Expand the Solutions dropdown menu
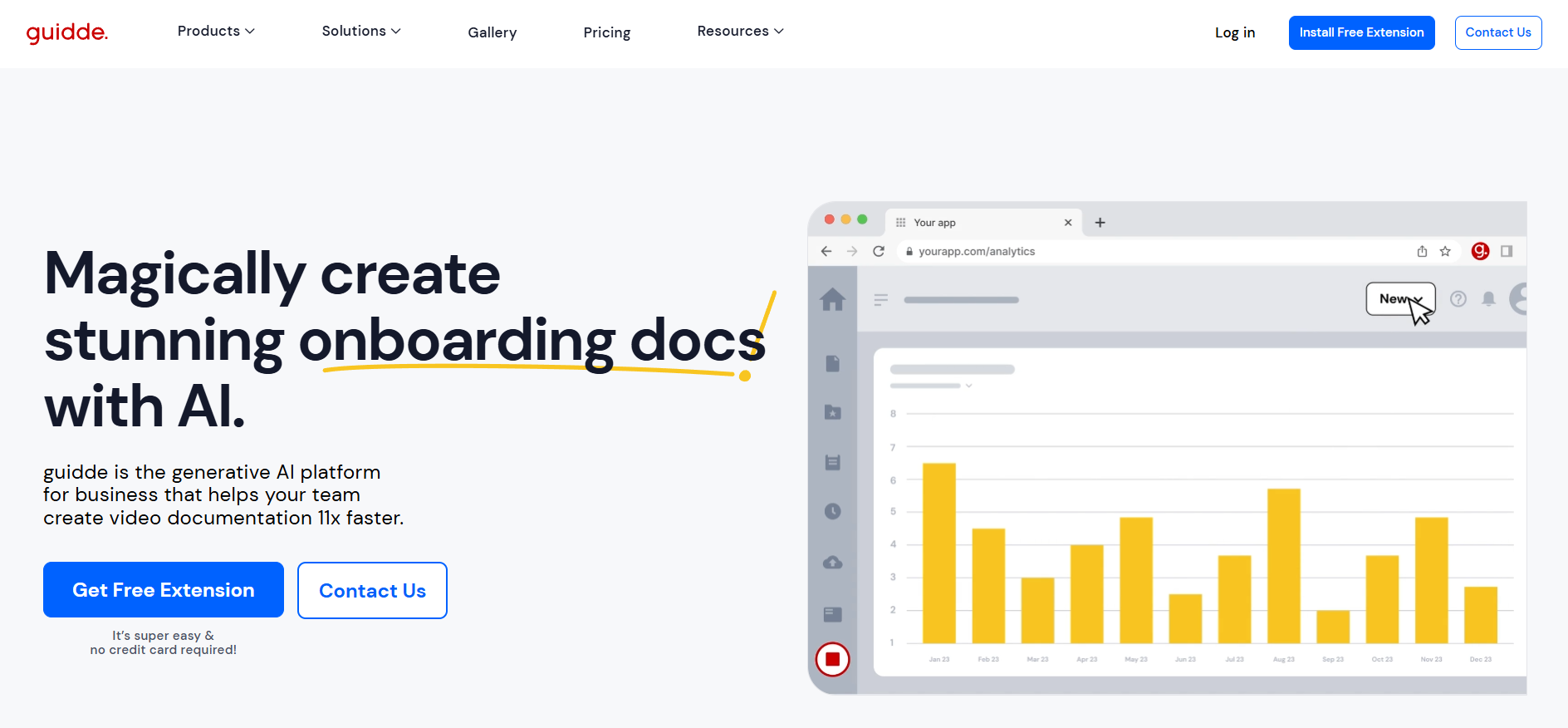 [361, 32]
